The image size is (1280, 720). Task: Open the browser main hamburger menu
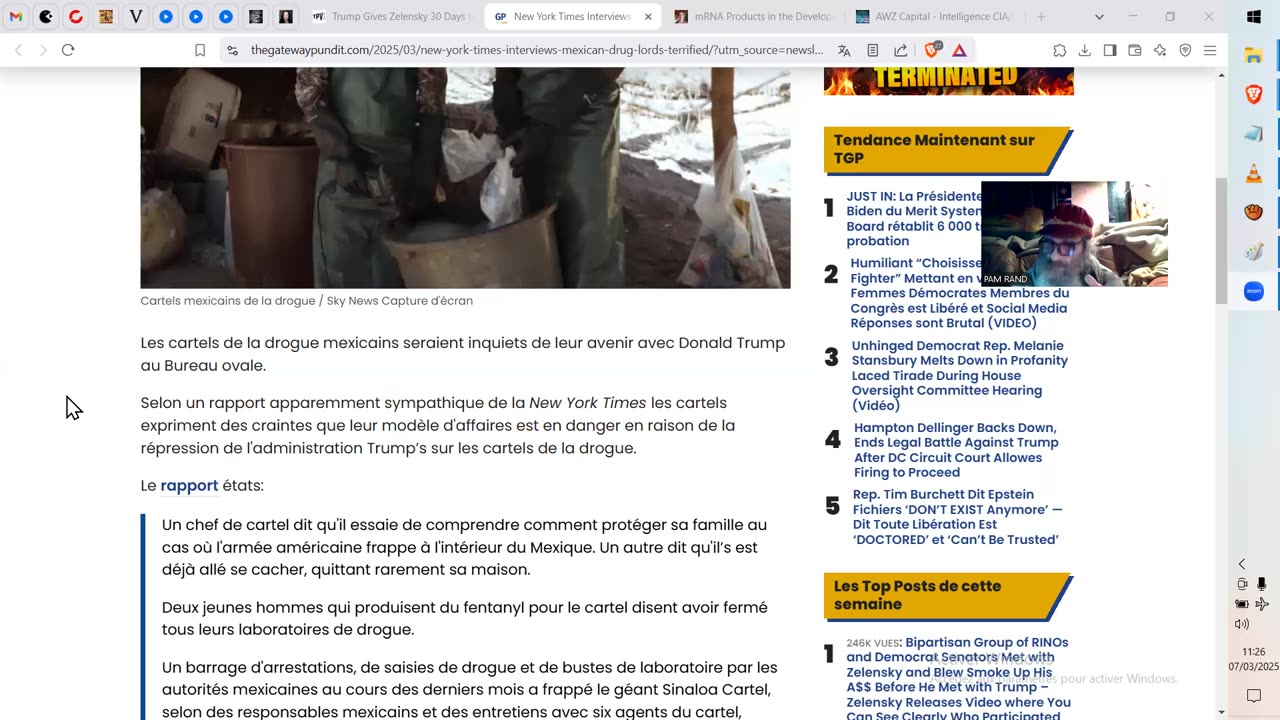coord(1210,50)
